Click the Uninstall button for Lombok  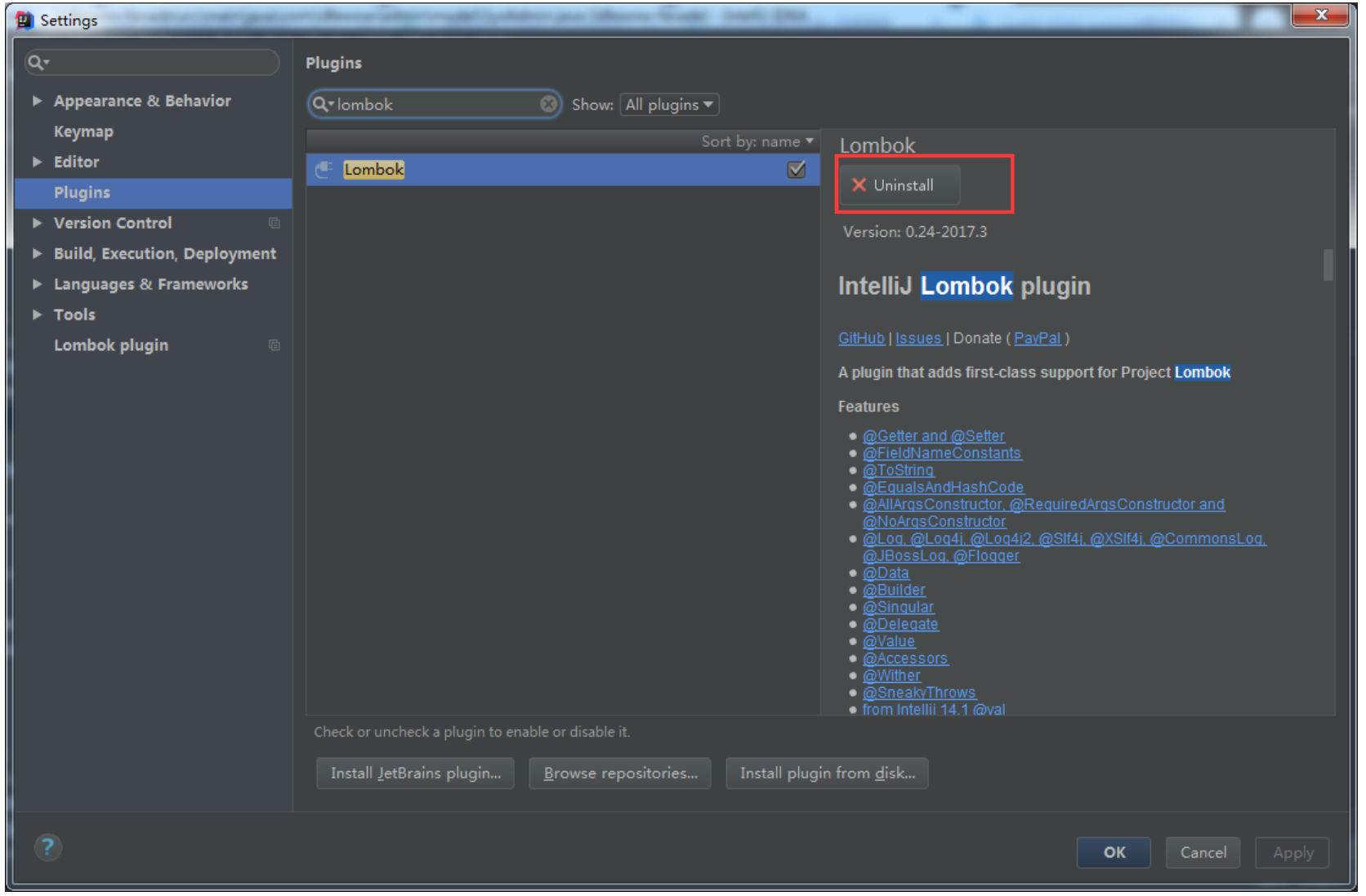click(x=900, y=185)
